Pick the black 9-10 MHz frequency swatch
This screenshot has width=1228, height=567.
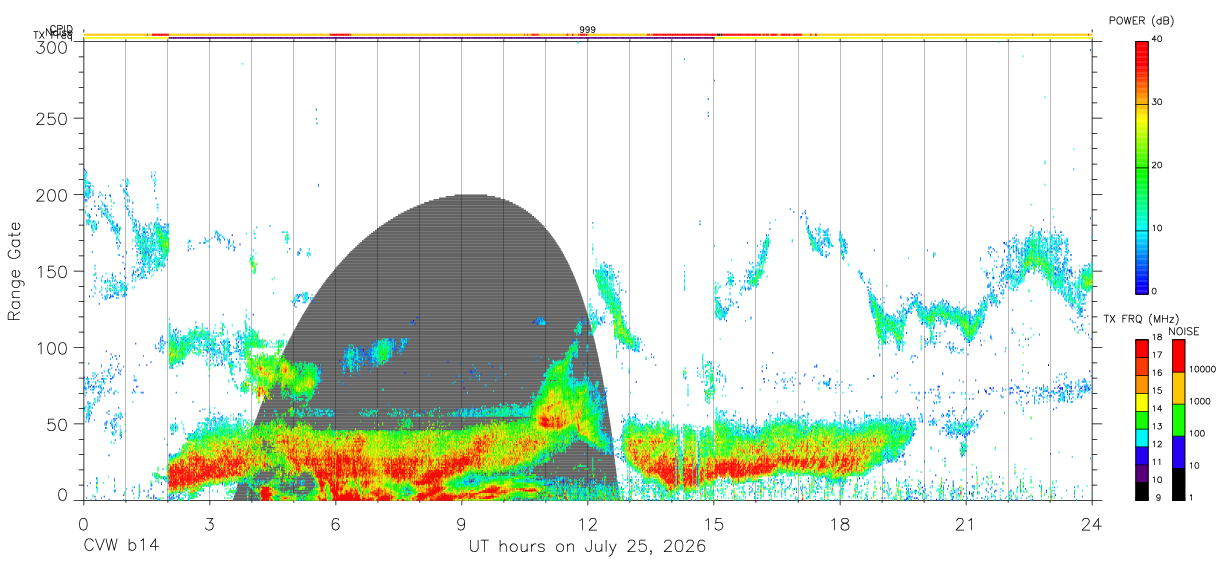(1141, 489)
